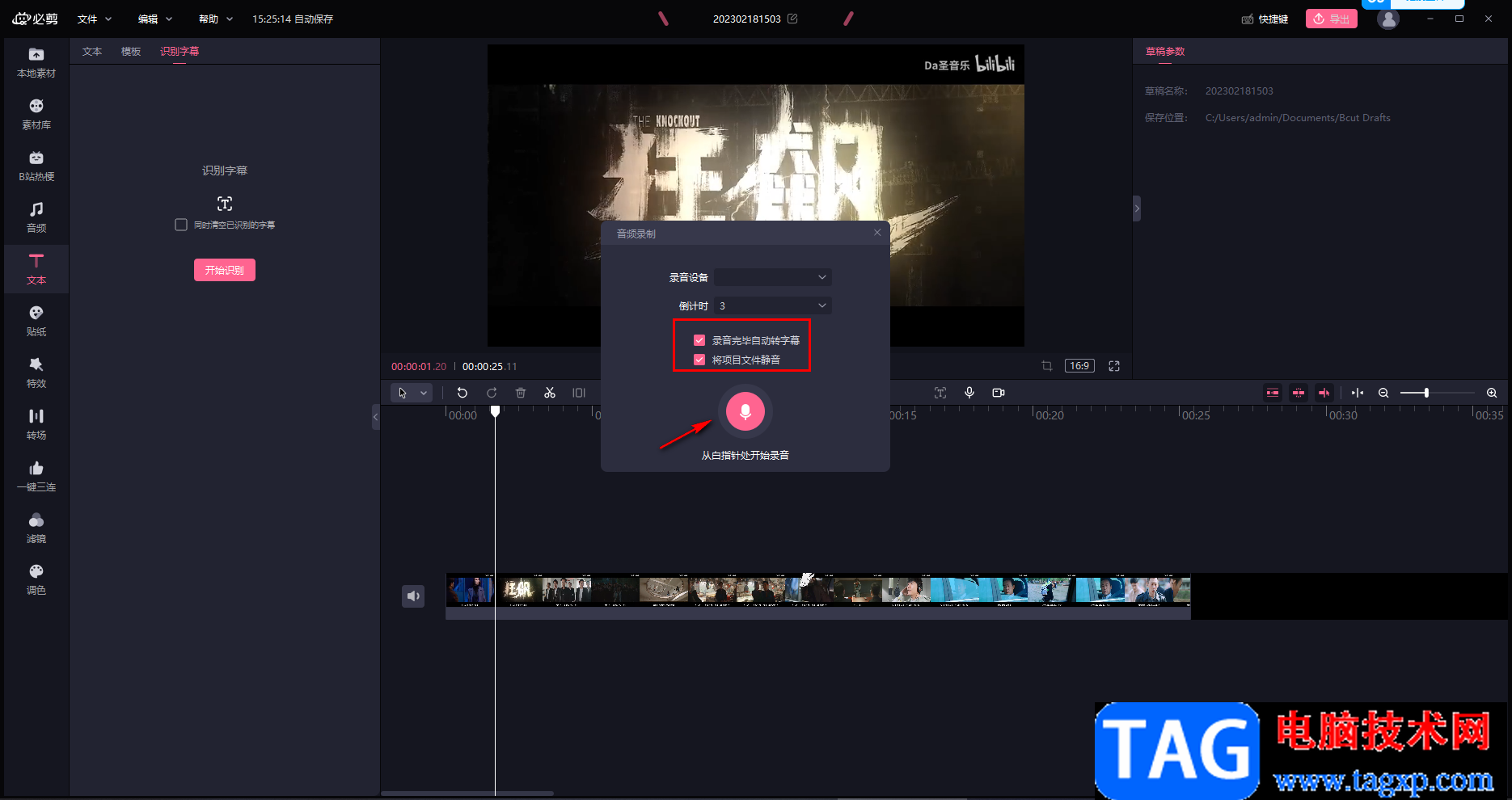Select the video clip on the timeline track
1512x800 pixels.
coord(818,596)
